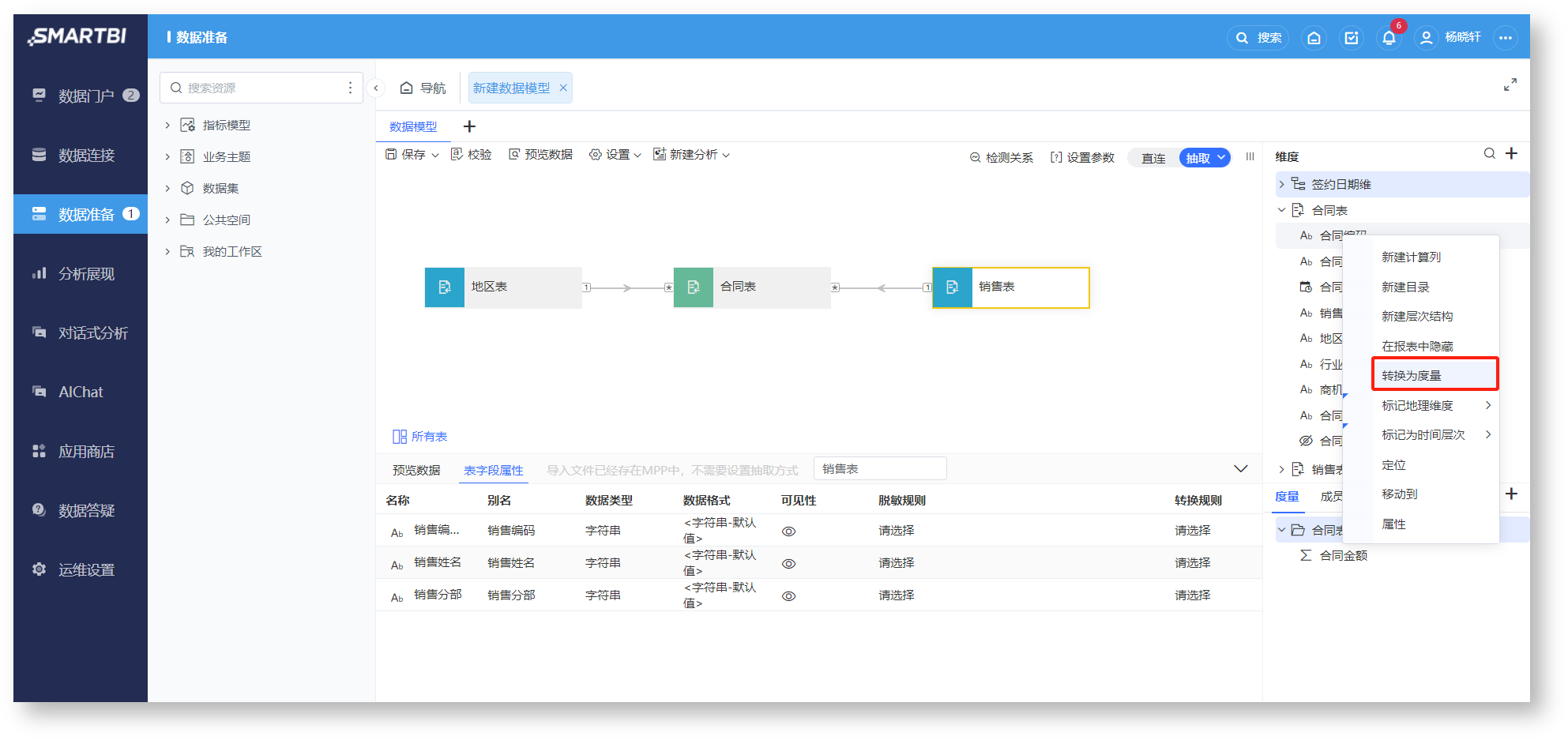1568x740 pixels.
Task: Open the 保存 dropdown arrow
Action: 435,155
